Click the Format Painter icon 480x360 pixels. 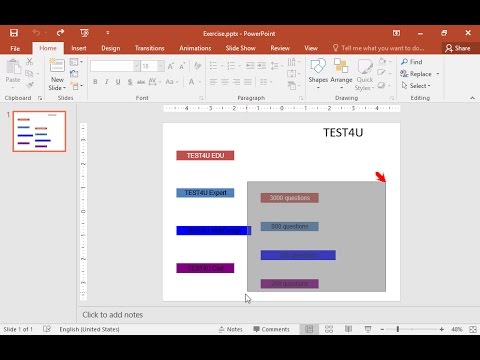[29, 85]
